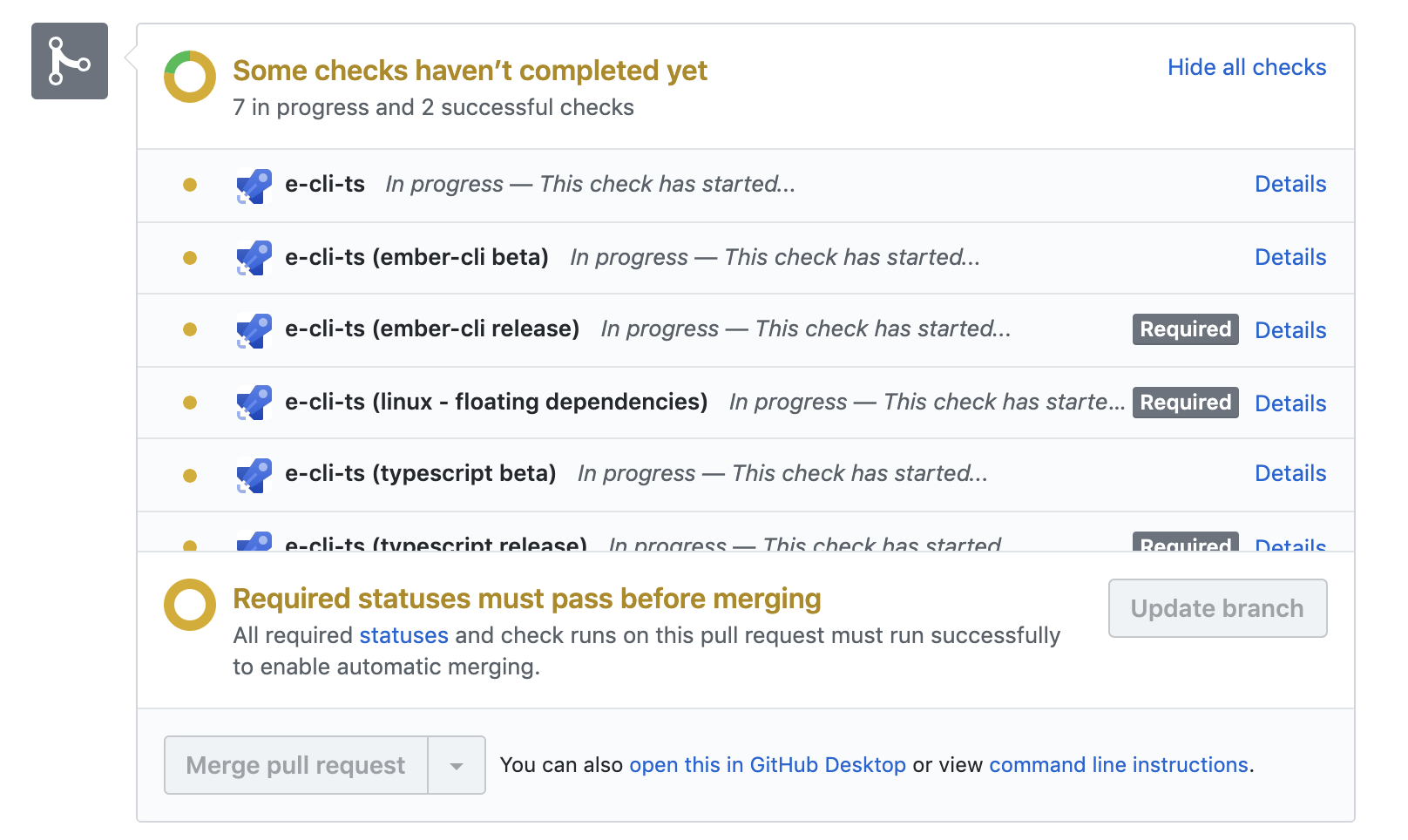The height and width of the screenshot is (840, 1408).
Task: Click the Update branch button
Action: 1216,608
